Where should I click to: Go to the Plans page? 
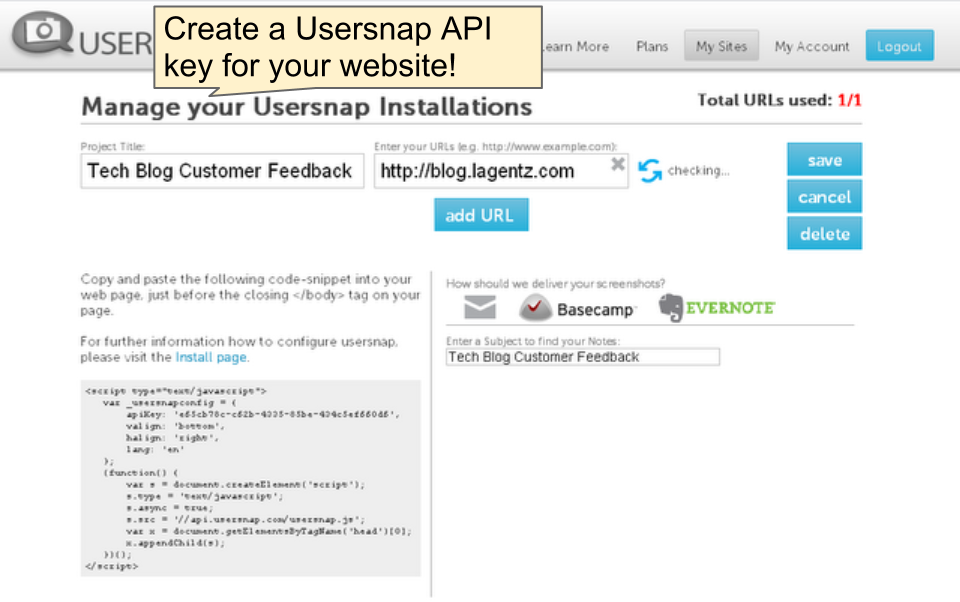coord(652,47)
